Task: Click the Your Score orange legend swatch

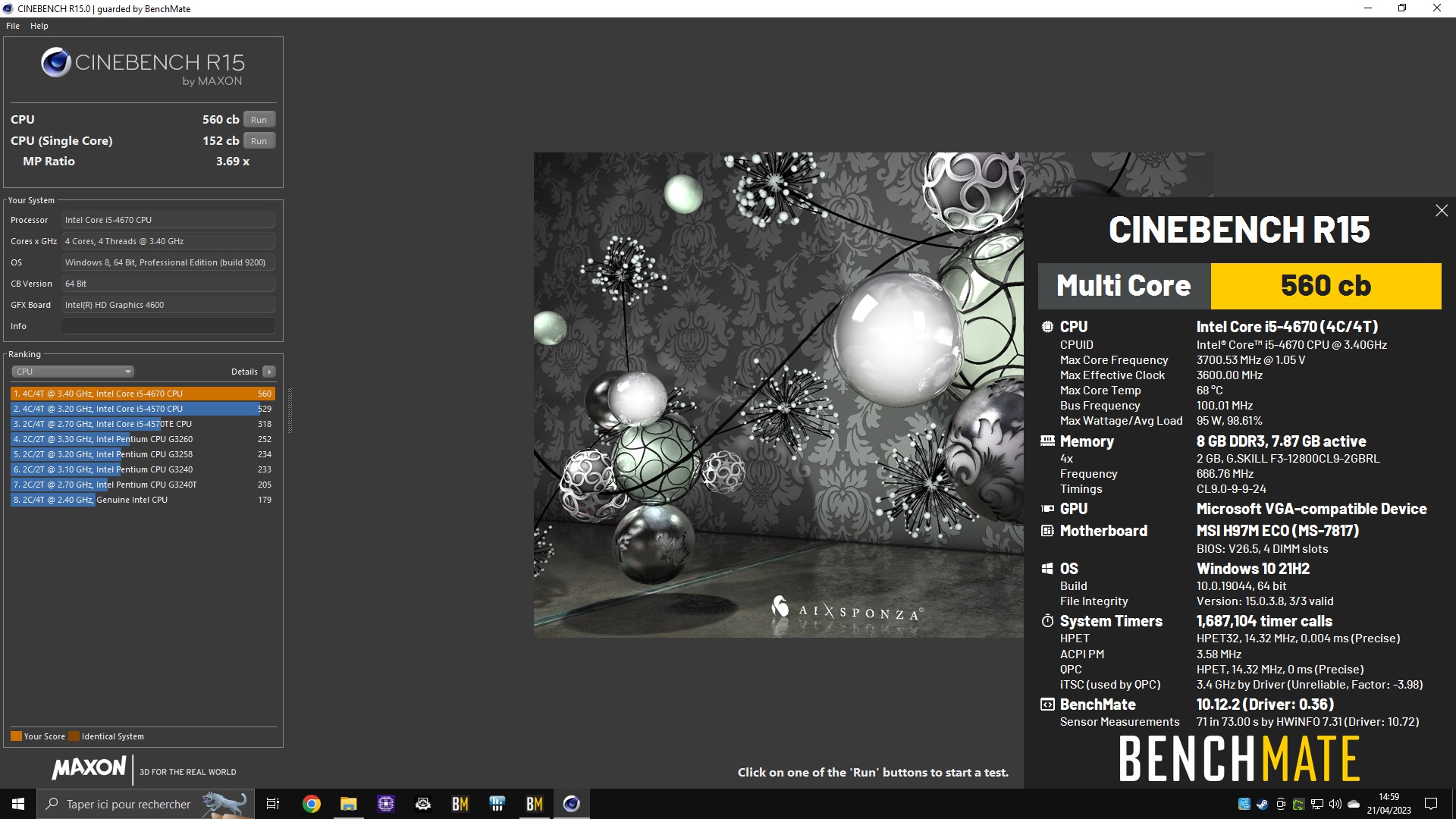Action: pos(16,736)
